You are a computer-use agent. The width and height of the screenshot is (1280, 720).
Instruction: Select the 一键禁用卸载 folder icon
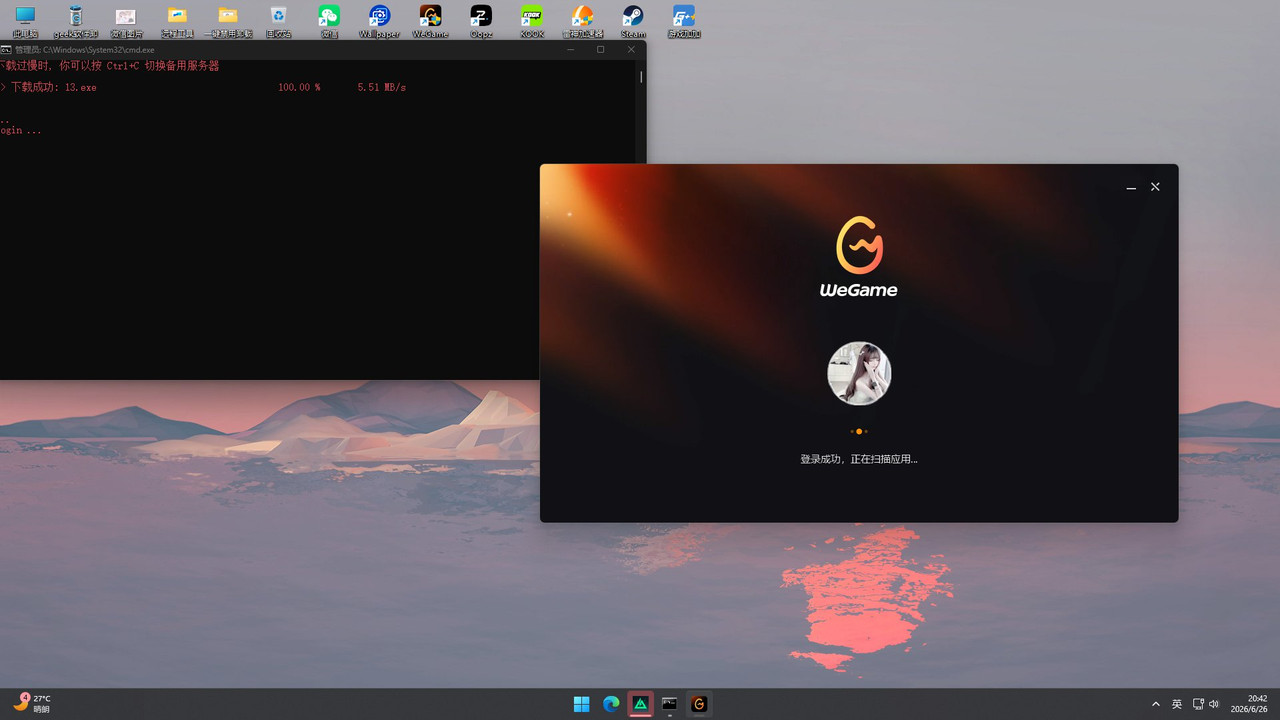pyautogui.click(x=228, y=20)
